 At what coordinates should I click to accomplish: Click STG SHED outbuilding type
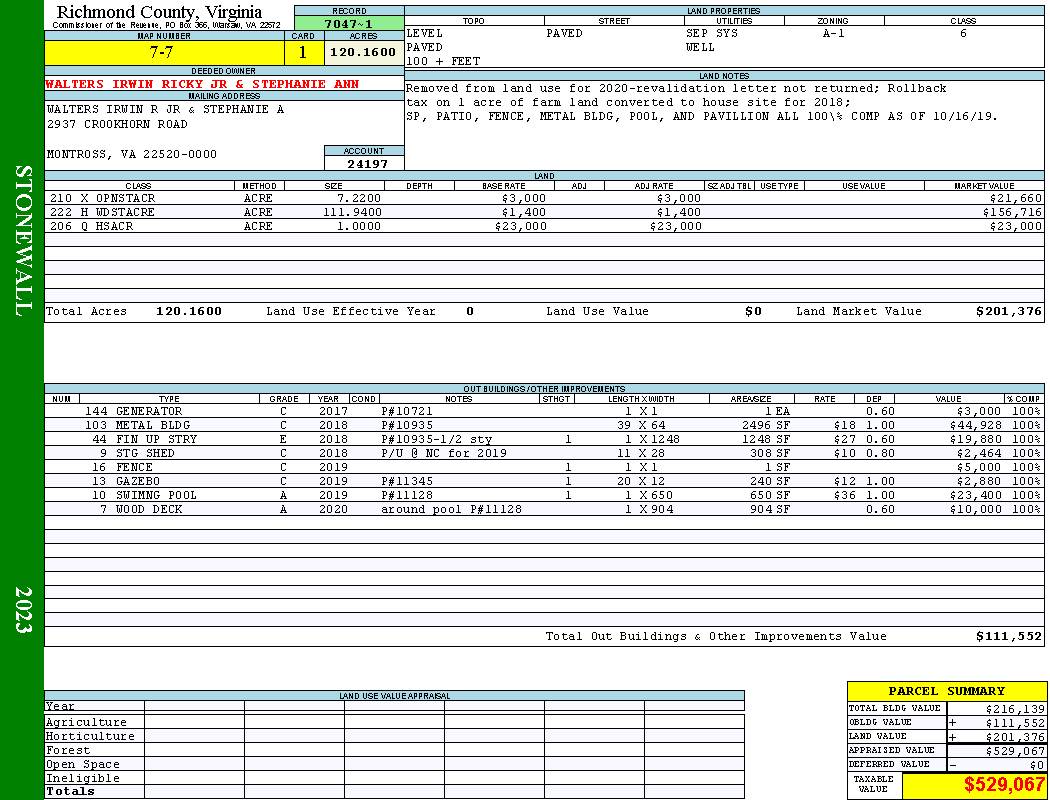145,453
